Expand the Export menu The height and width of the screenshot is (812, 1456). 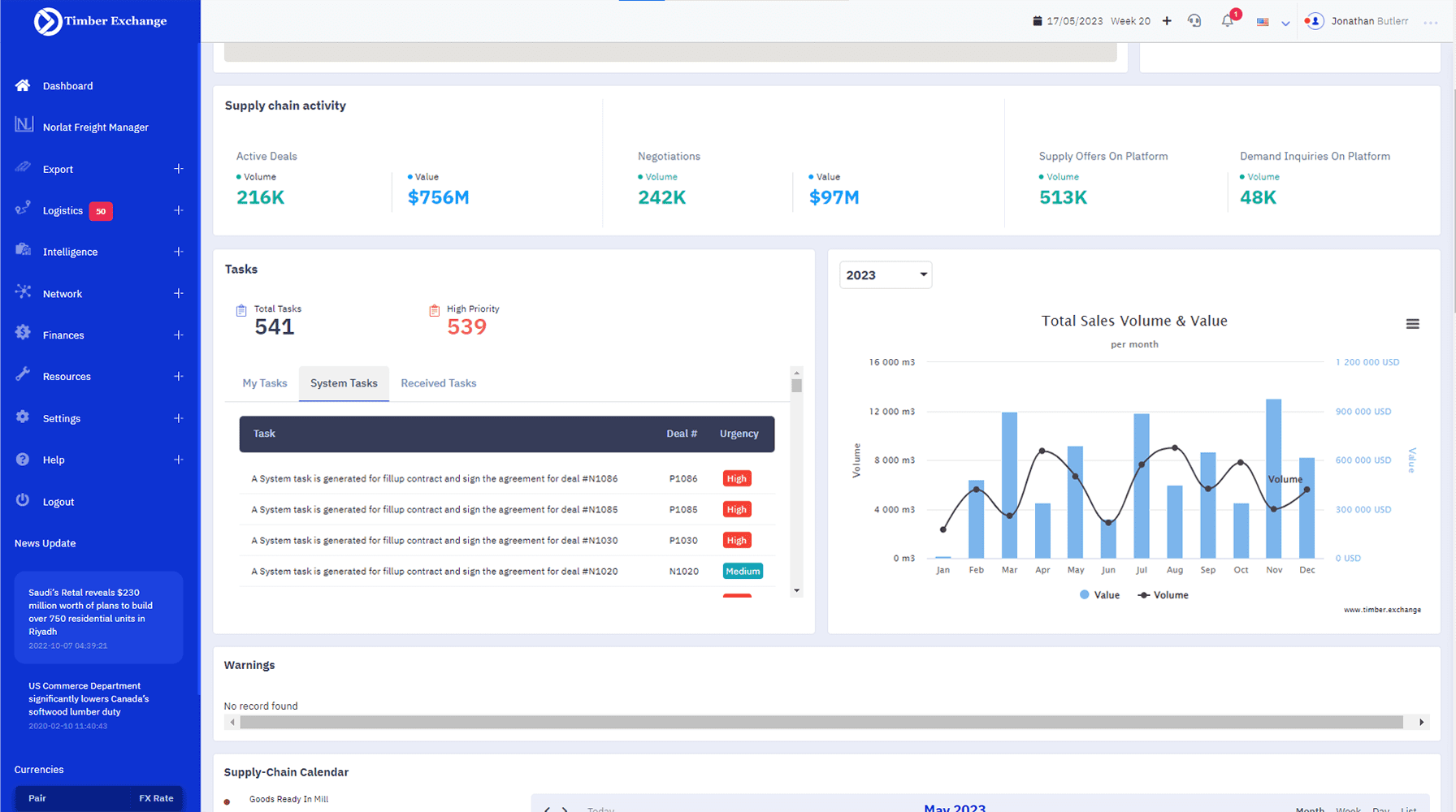pos(179,169)
